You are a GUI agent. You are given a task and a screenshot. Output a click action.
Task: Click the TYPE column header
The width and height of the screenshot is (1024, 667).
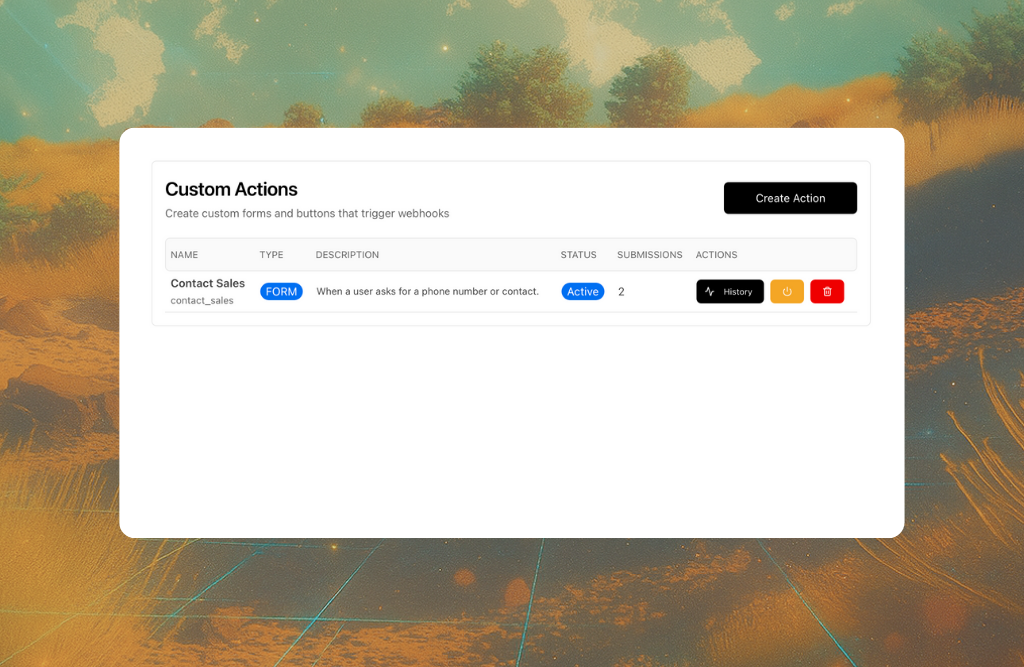[271, 255]
